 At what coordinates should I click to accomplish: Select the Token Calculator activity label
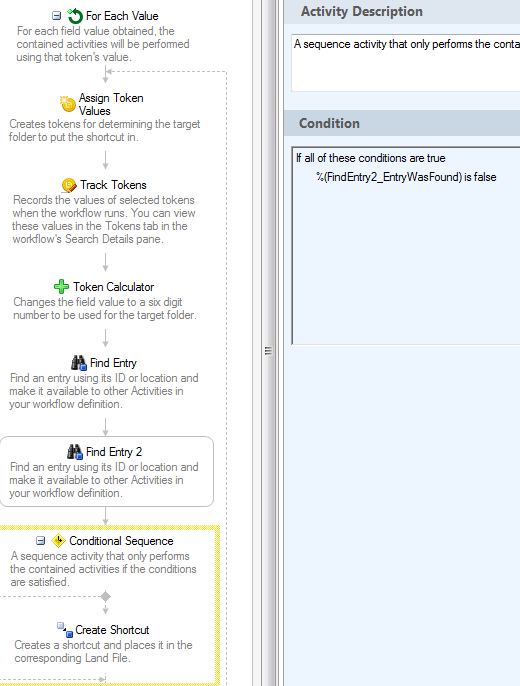[114, 287]
